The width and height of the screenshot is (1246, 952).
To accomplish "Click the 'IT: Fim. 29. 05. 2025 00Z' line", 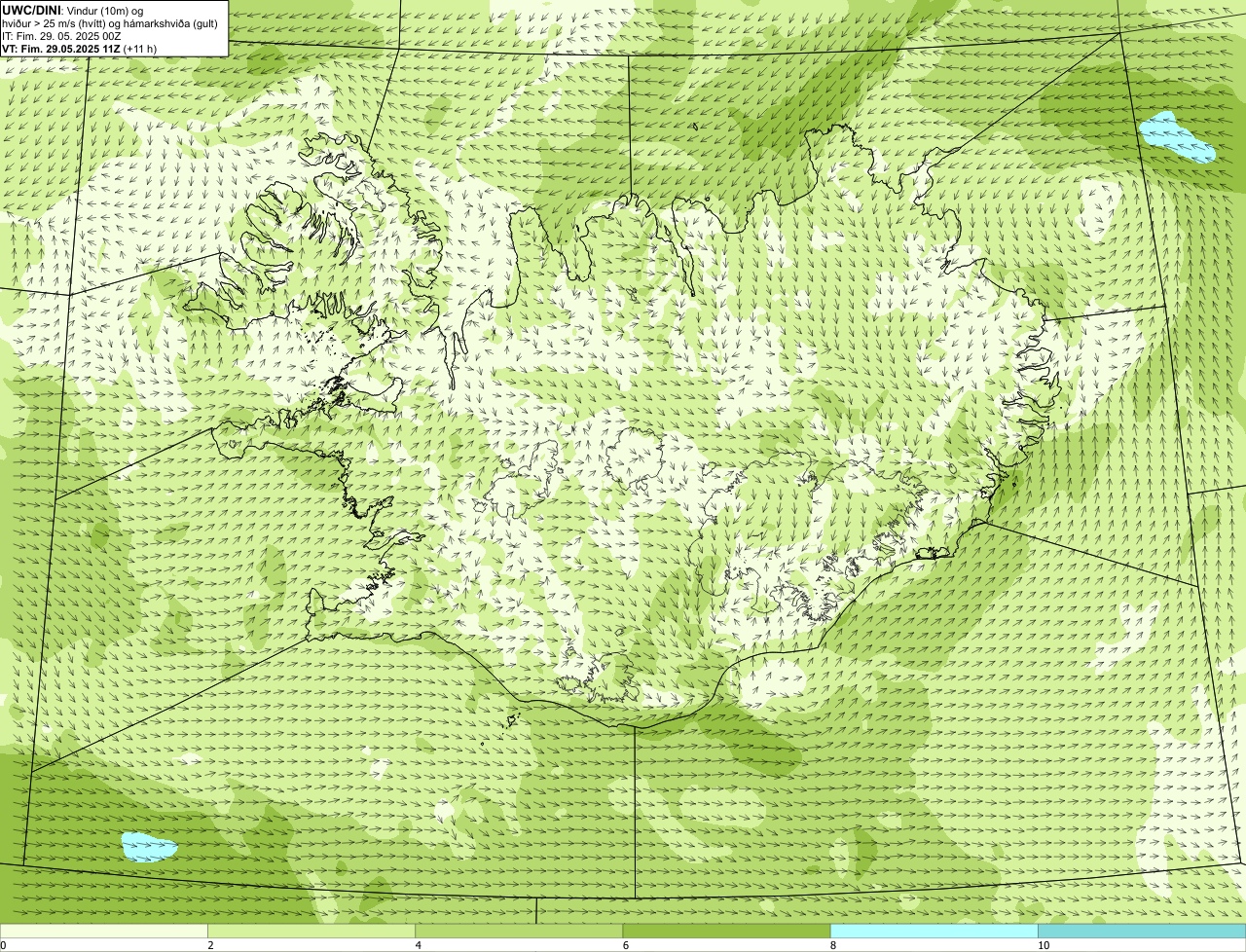I will point(62,36).
